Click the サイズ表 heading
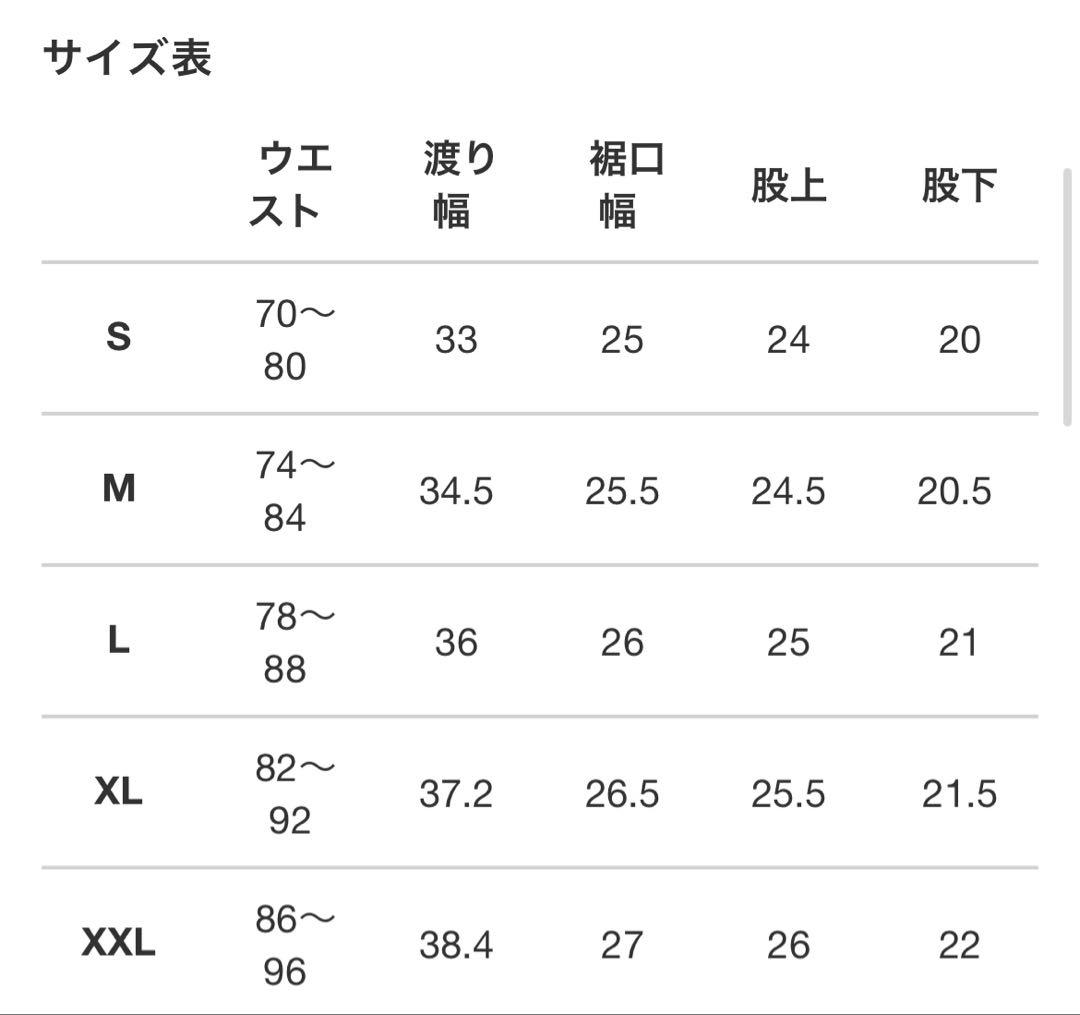 pos(127,58)
